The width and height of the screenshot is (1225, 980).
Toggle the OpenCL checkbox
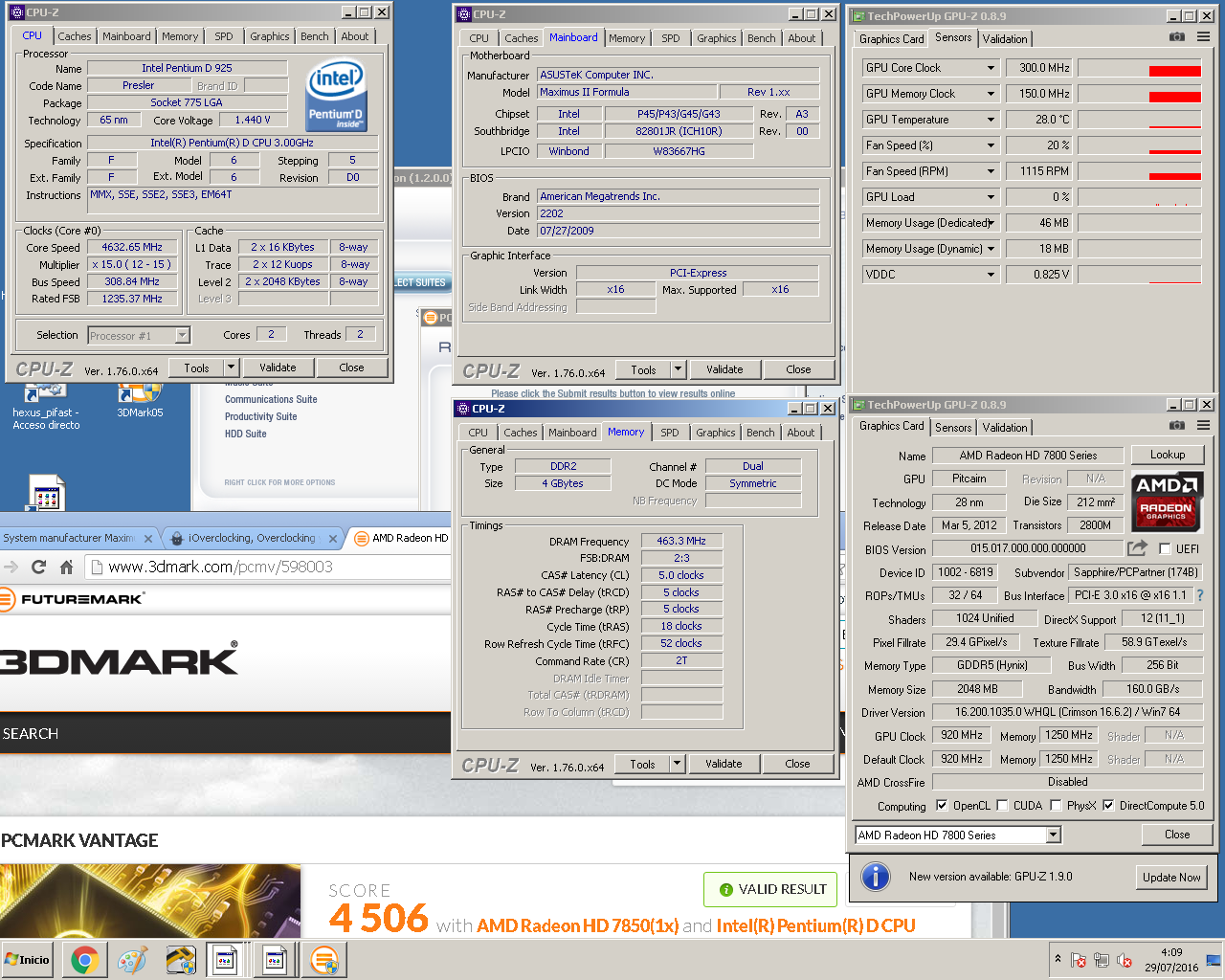(942, 805)
